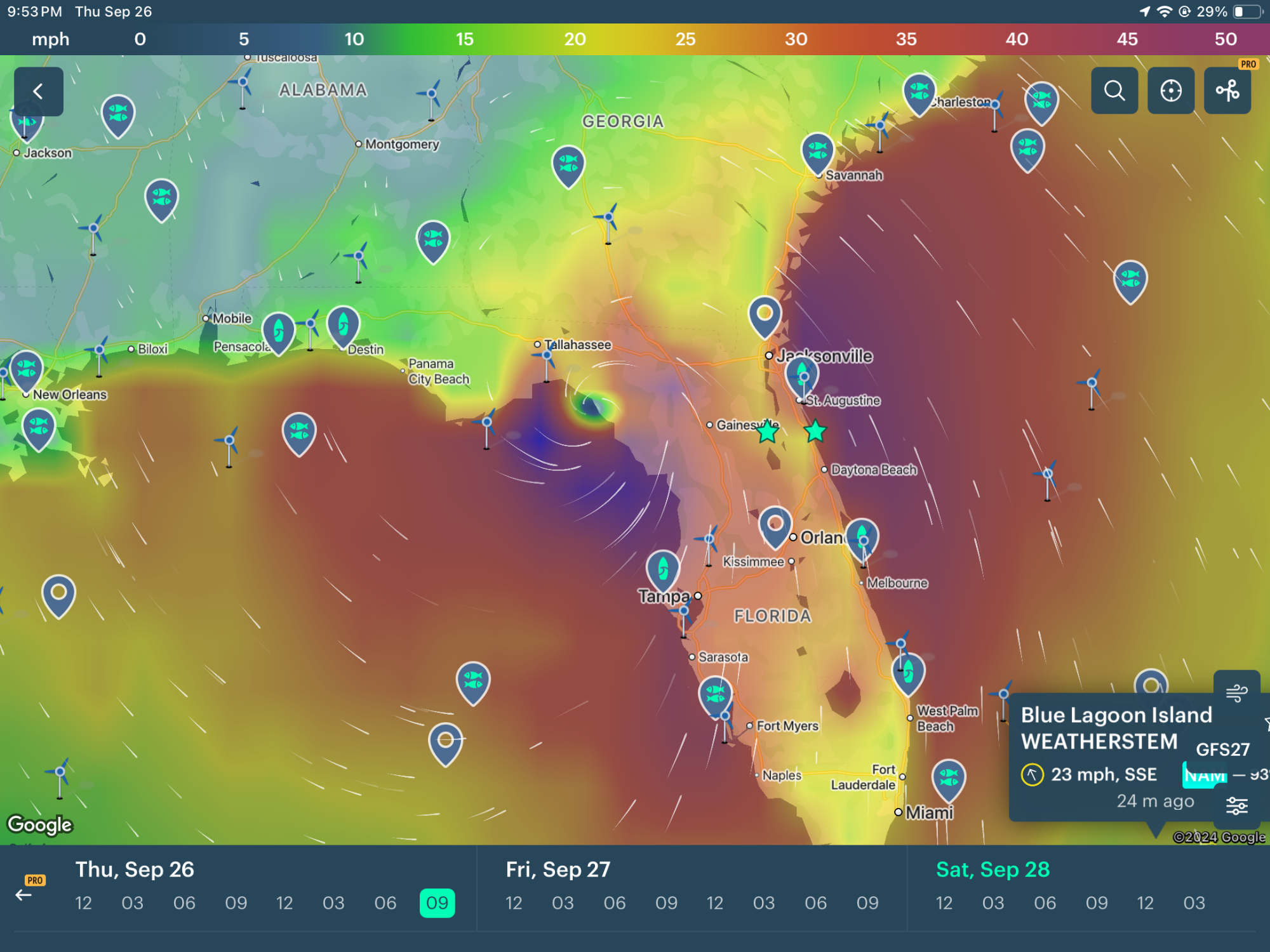This screenshot has height=952, width=1270.
Task: Switch to GFS27 forecast model
Action: coord(1222,750)
